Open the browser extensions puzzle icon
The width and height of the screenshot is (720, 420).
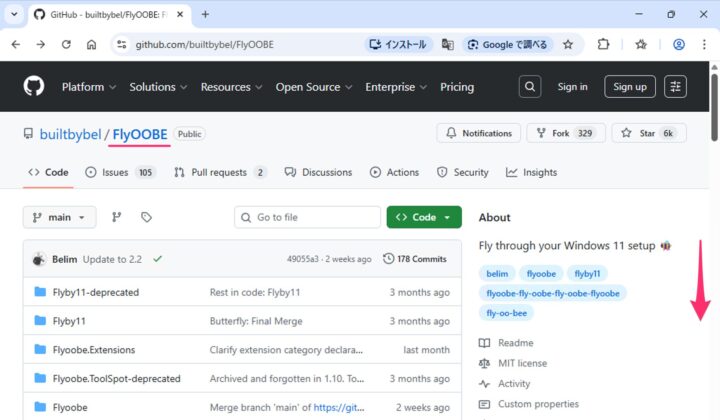(604, 44)
